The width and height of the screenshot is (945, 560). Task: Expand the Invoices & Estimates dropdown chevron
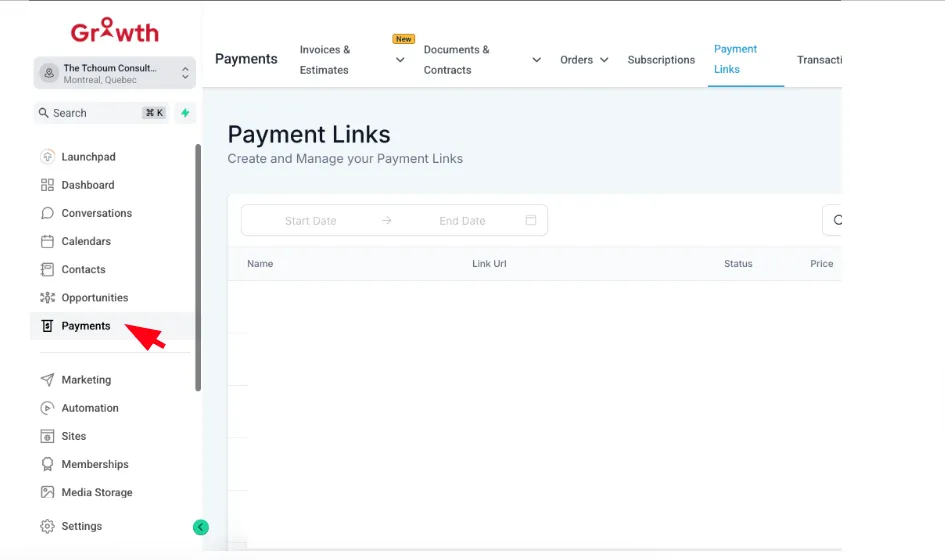pyautogui.click(x=400, y=60)
